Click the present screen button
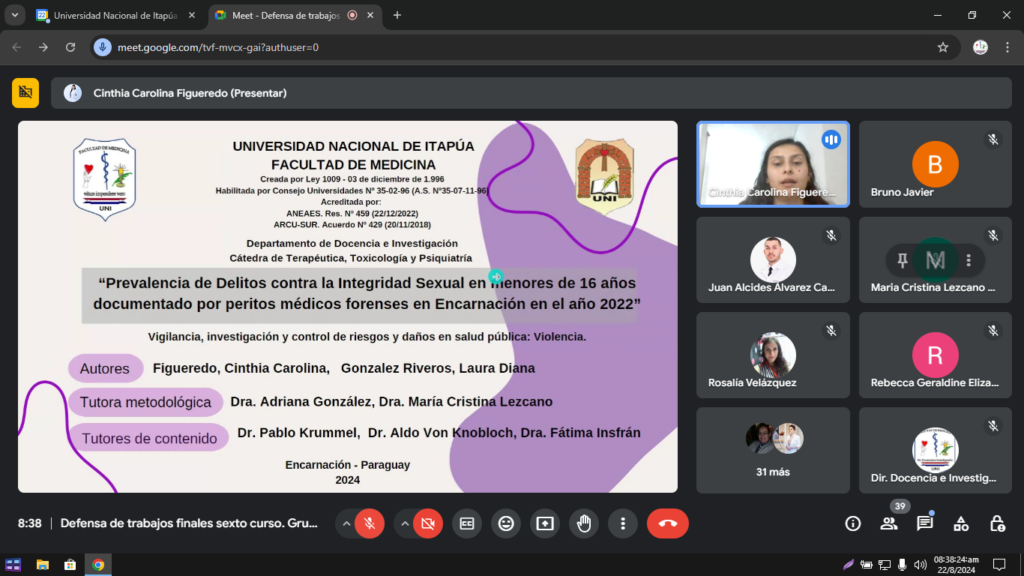 (x=545, y=523)
